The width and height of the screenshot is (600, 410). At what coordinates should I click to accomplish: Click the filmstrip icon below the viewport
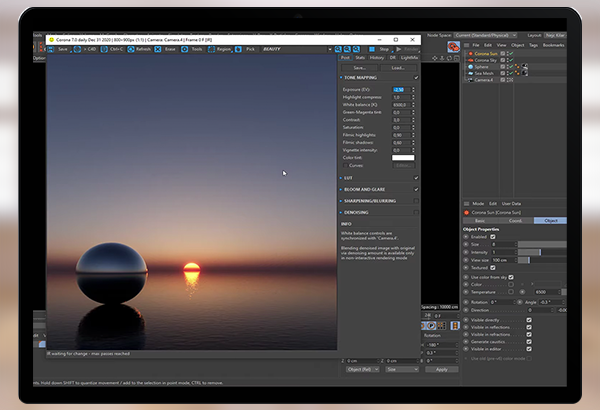[x=455, y=325]
